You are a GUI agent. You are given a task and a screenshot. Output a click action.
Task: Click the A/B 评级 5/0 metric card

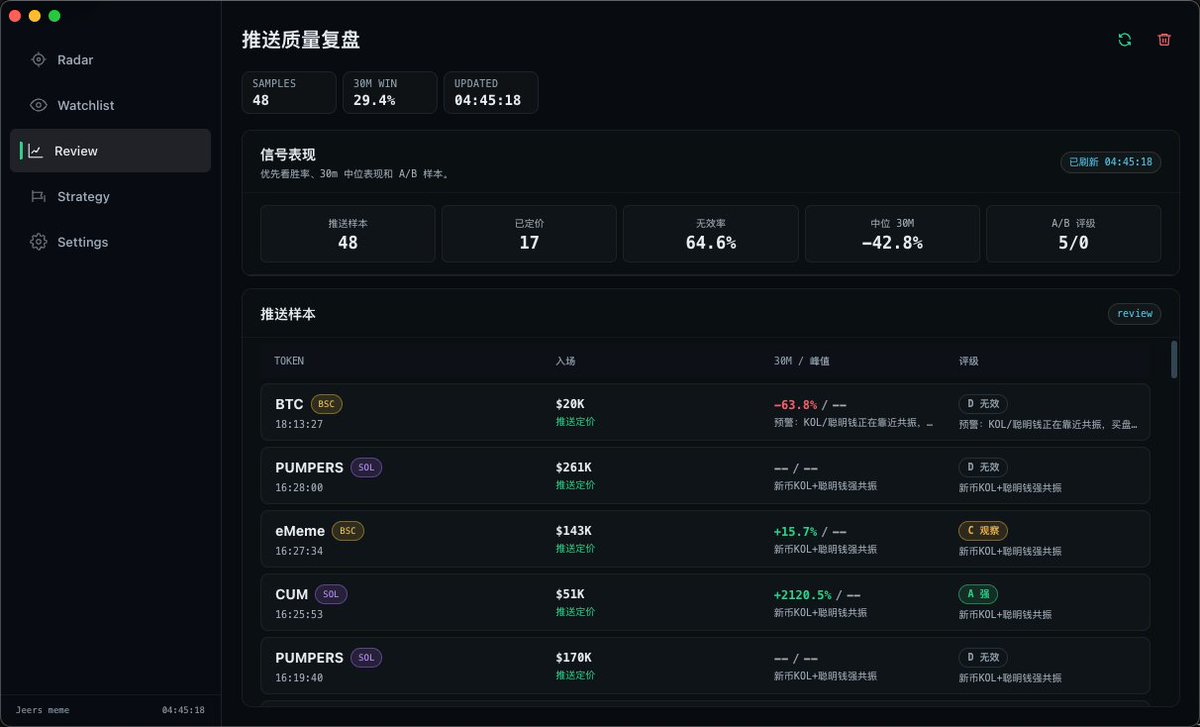[1074, 234]
